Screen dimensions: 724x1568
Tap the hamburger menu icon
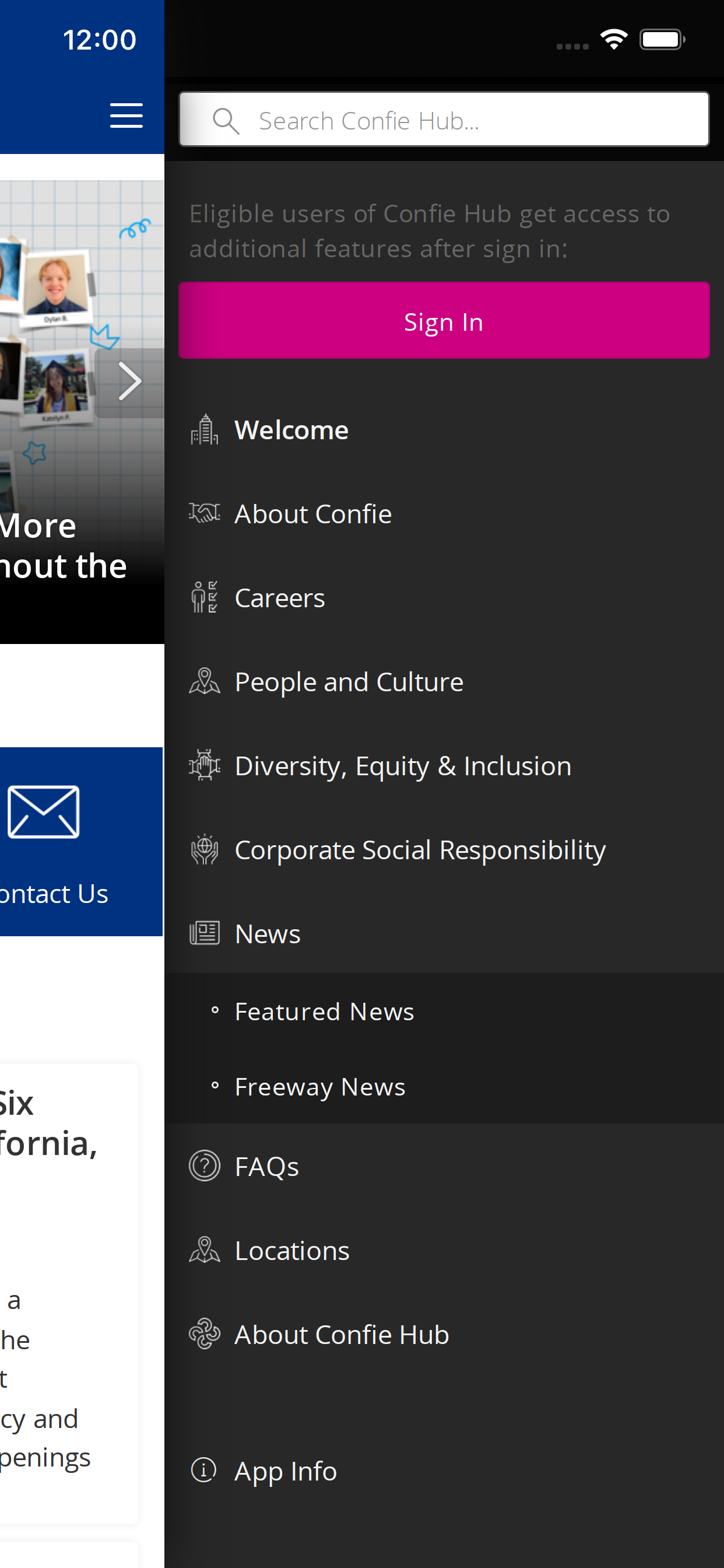tap(126, 115)
